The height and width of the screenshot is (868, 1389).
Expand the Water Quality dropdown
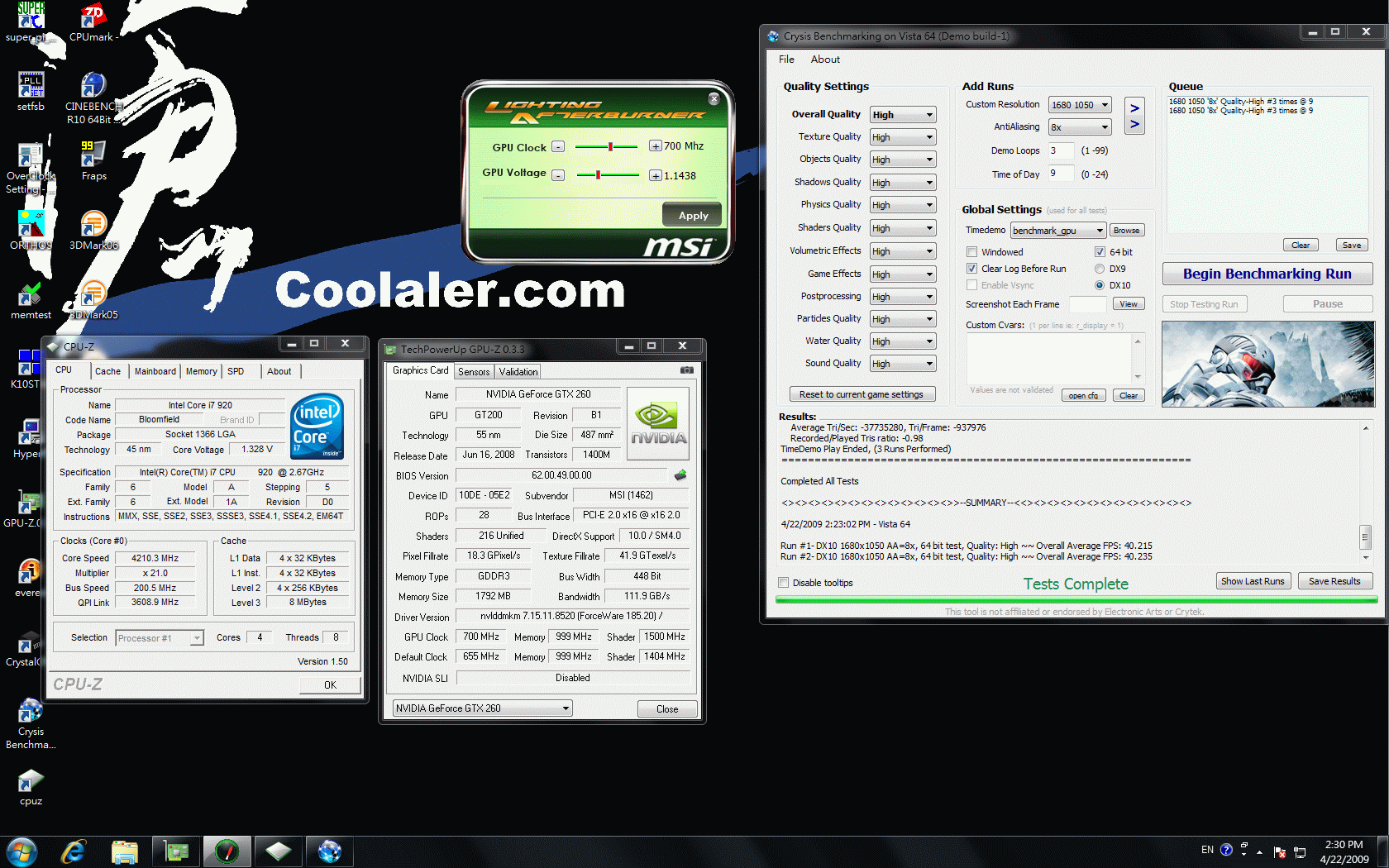[903, 341]
